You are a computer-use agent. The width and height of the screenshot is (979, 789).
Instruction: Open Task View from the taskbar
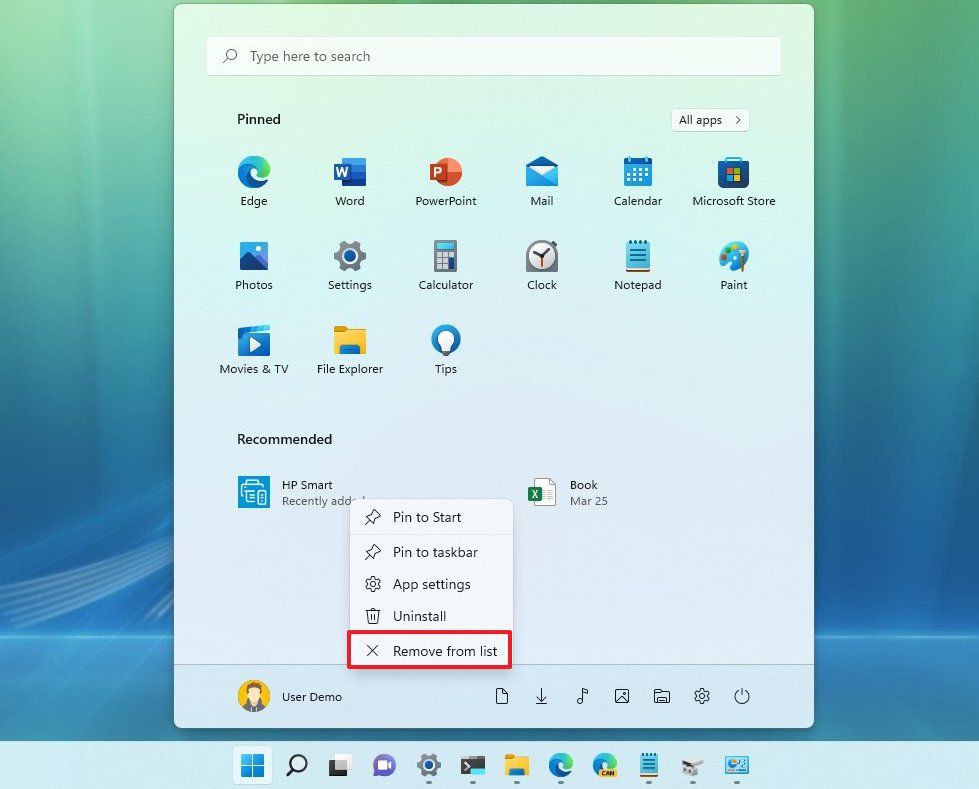click(339, 765)
